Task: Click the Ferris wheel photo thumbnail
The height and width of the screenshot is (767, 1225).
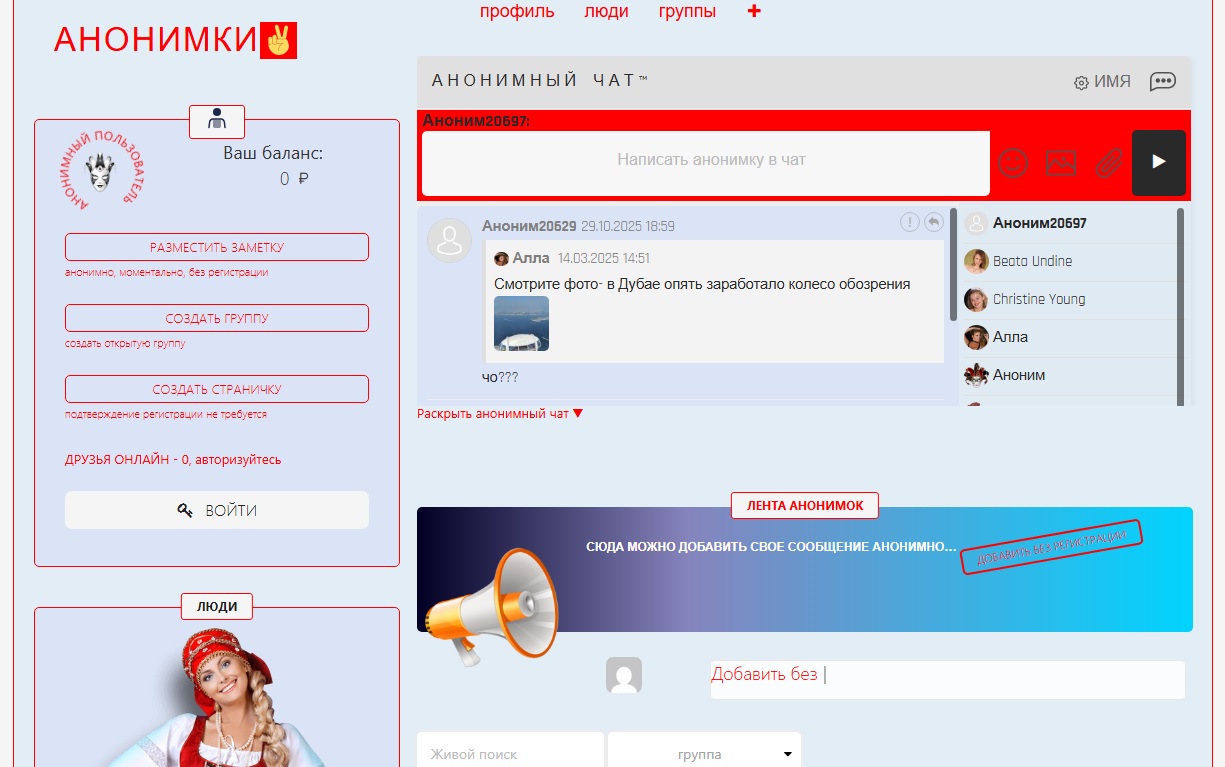Action: [x=521, y=323]
